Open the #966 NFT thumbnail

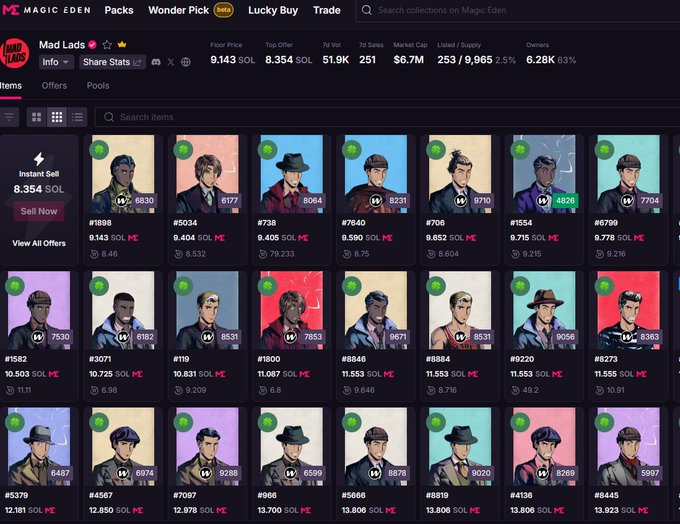[x=291, y=446]
